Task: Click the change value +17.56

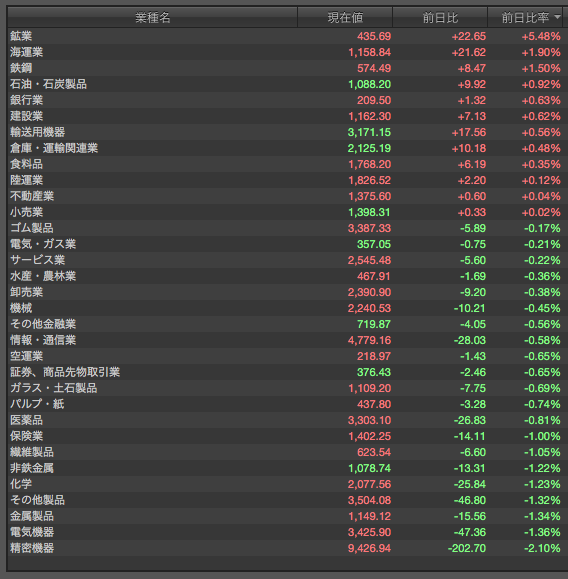Action: click(469, 132)
